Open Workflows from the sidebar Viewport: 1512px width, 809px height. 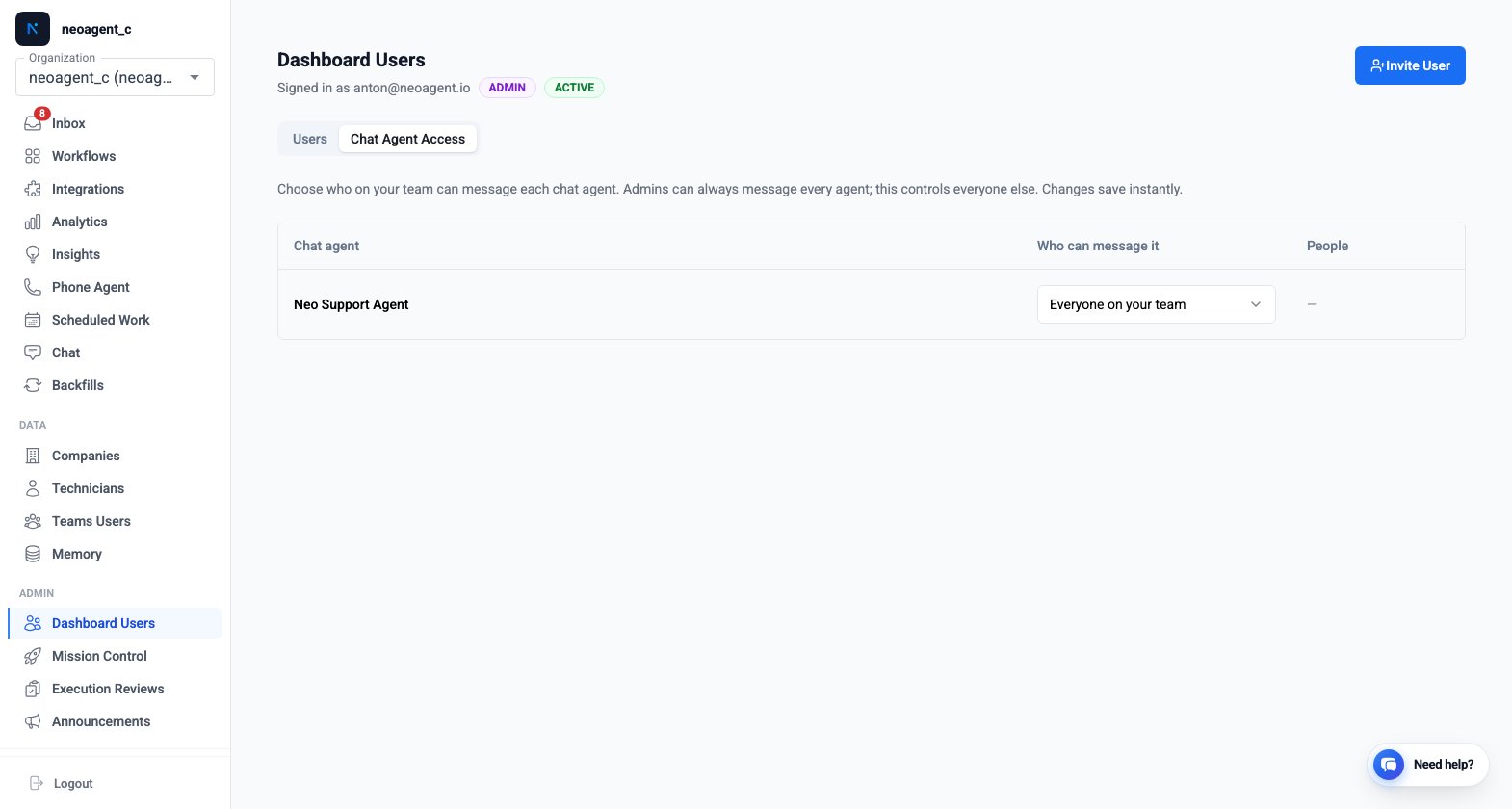tap(115, 156)
